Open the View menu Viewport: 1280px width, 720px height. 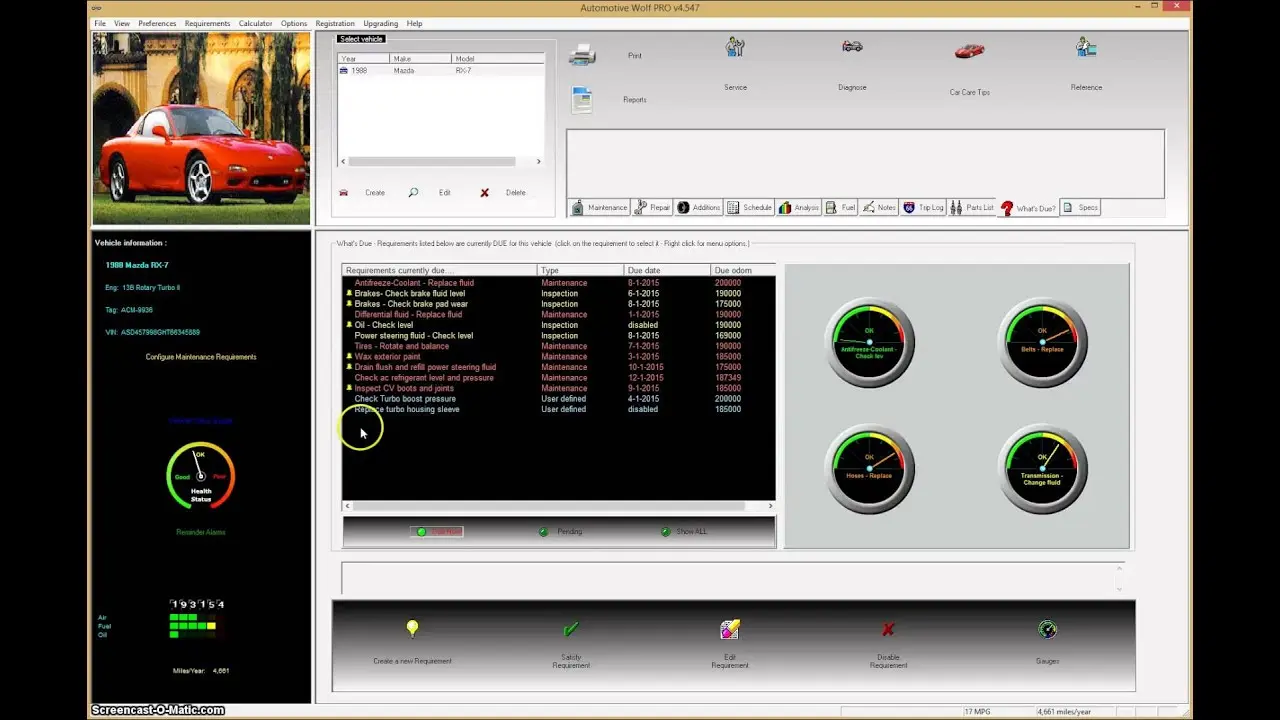(122, 23)
